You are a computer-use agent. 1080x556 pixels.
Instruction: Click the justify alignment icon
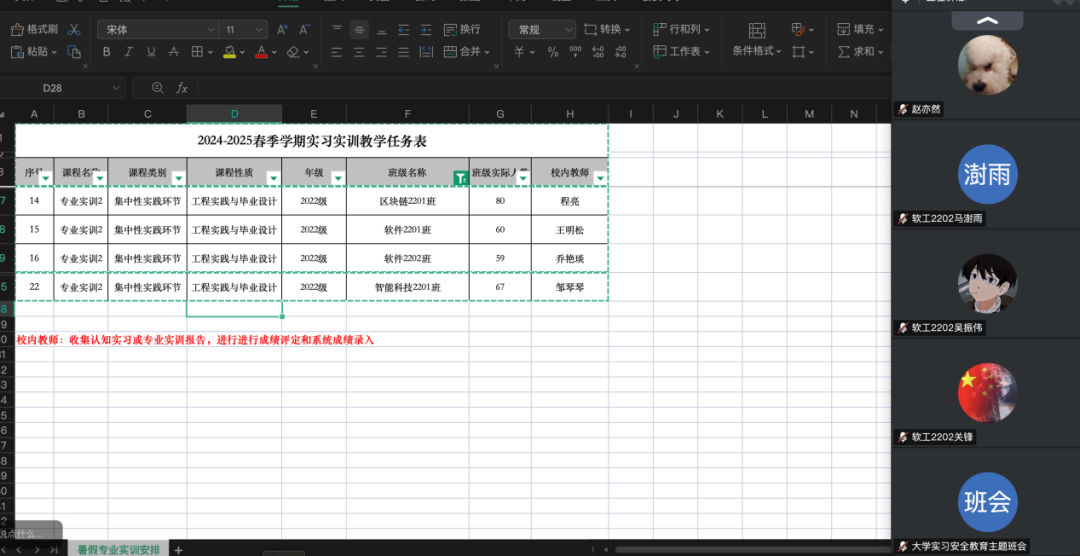[404, 52]
